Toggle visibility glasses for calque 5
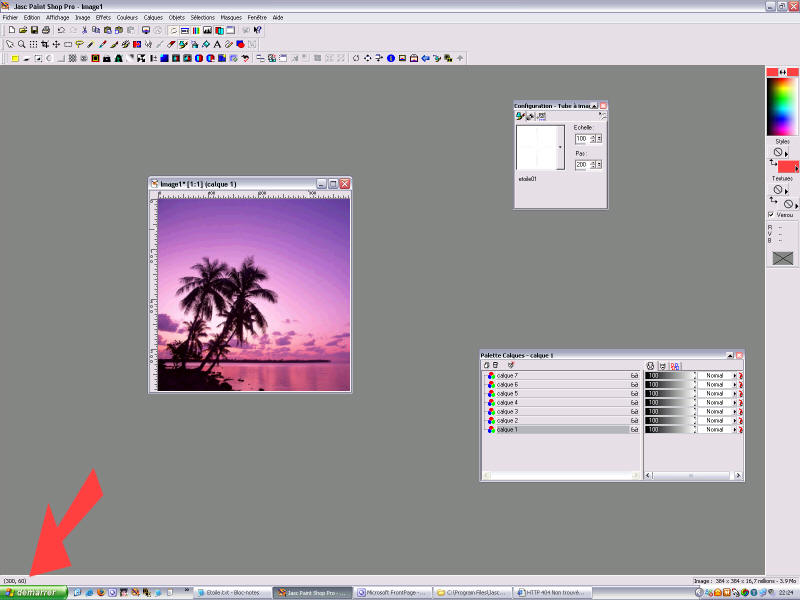Screen dimensions: 800x600 click(634, 393)
